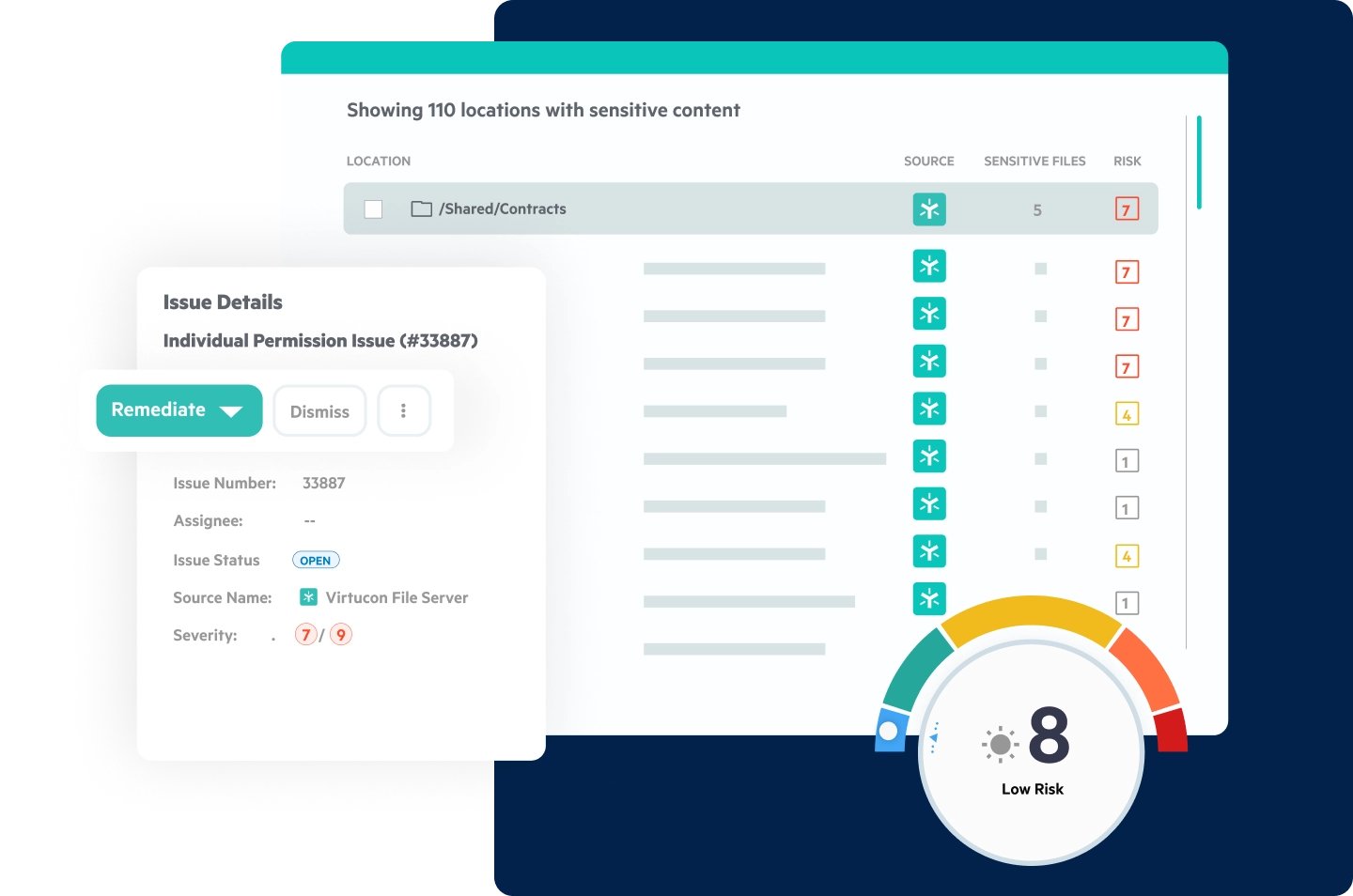Click the source icon in the last table row

click(x=929, y=596)
